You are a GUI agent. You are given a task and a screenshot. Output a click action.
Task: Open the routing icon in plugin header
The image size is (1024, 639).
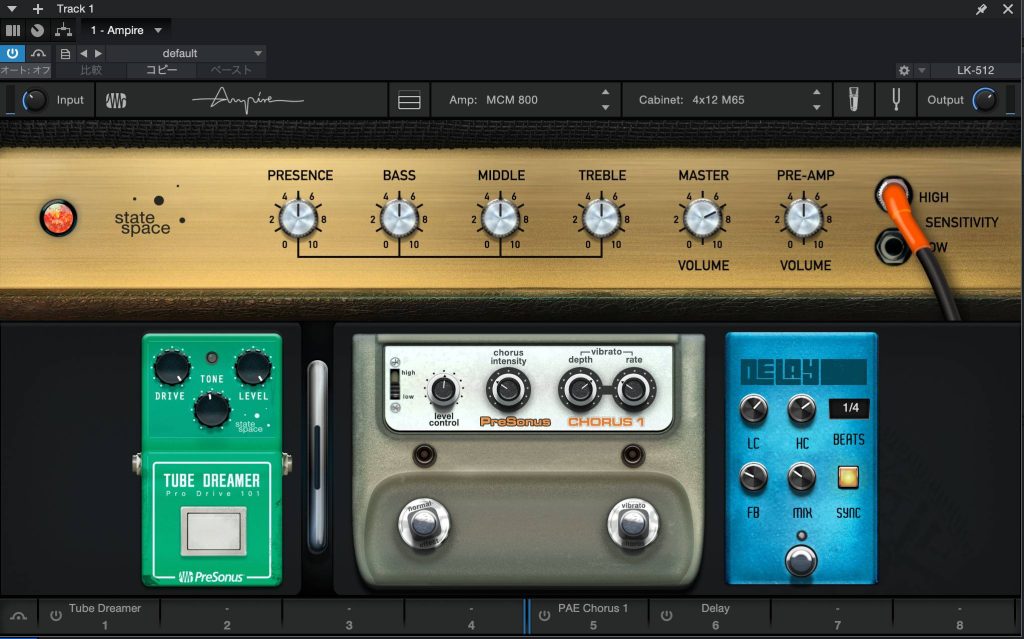click(63, 30)
